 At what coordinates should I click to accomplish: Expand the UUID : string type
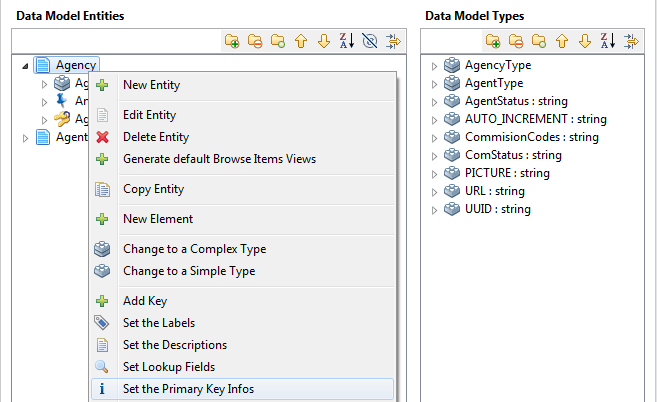pos(434,210)
